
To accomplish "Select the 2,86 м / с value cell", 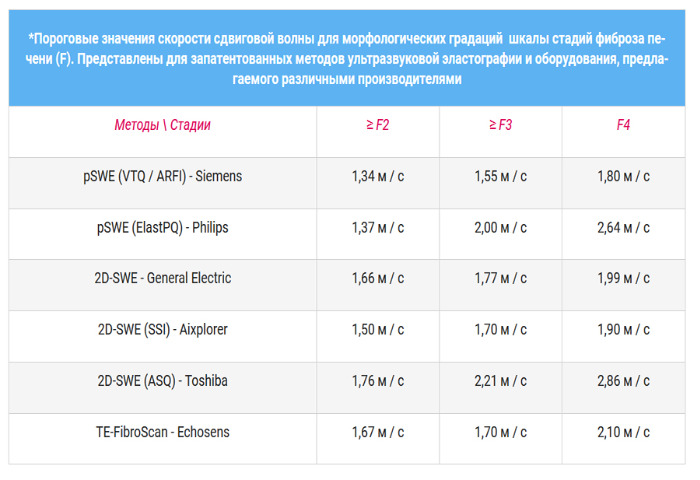I will (623, 380).
